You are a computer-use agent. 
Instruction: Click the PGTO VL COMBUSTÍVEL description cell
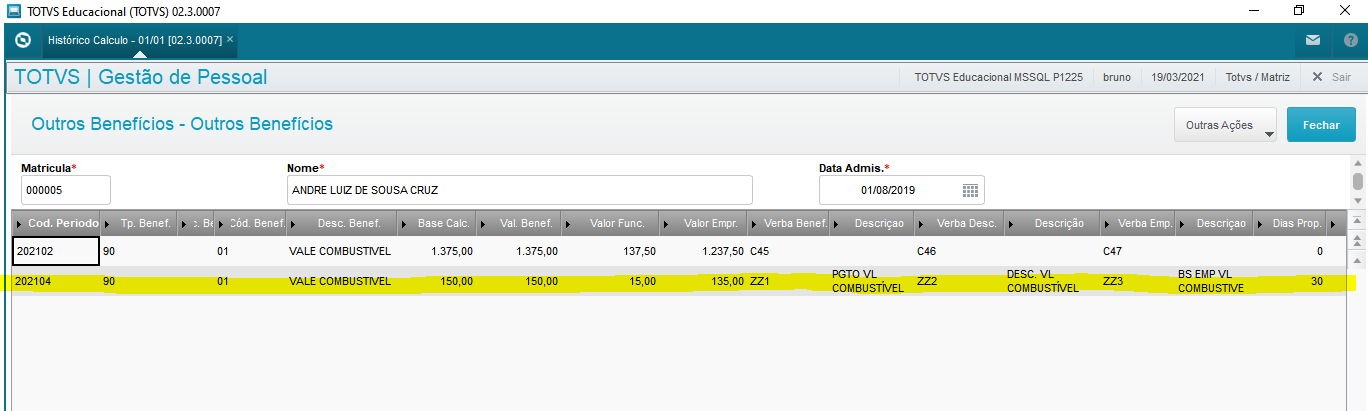pyautogui.click(x=872, y=281)
